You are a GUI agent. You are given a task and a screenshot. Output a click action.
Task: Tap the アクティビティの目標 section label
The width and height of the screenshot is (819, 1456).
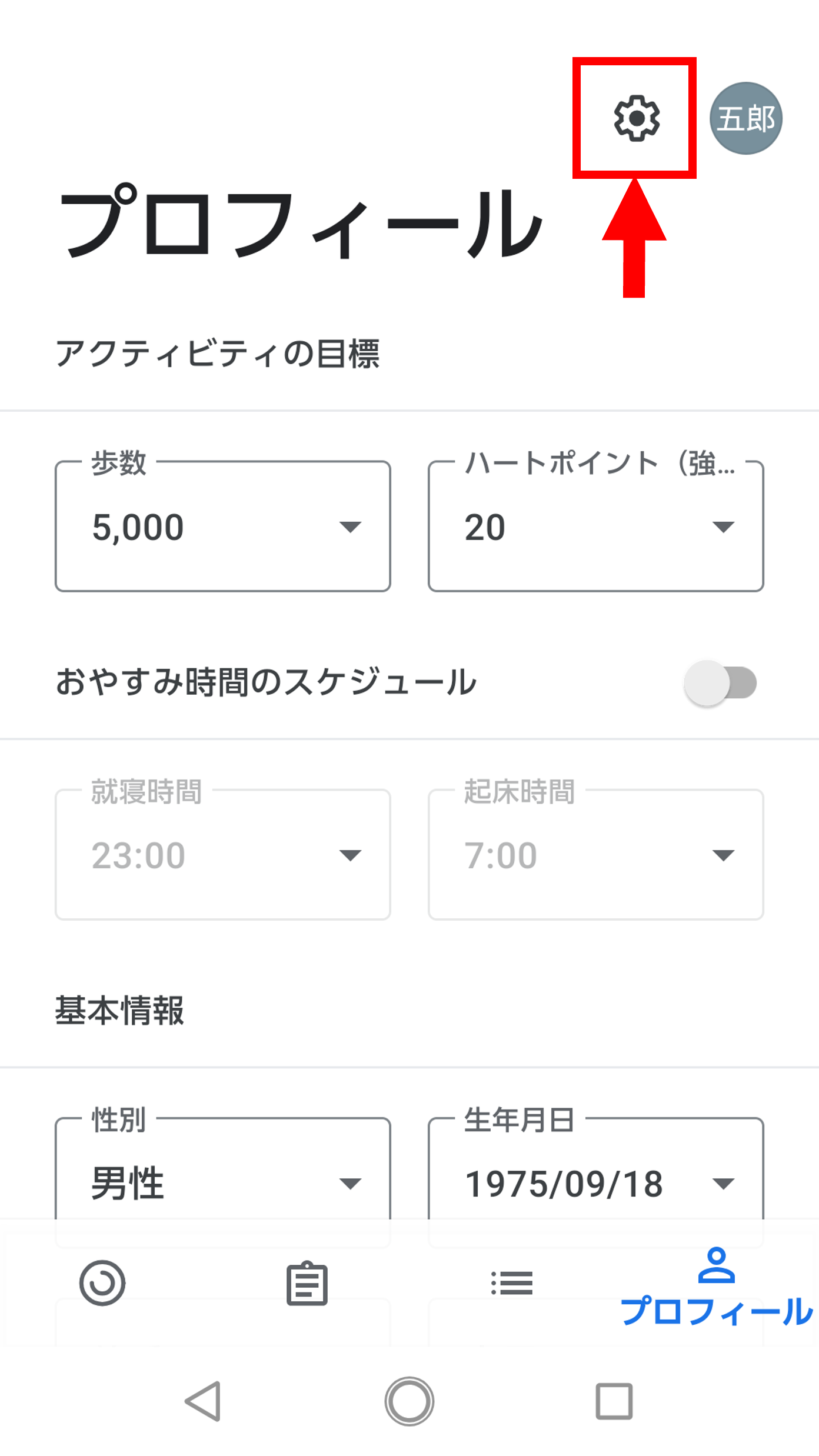click(218, 354)
